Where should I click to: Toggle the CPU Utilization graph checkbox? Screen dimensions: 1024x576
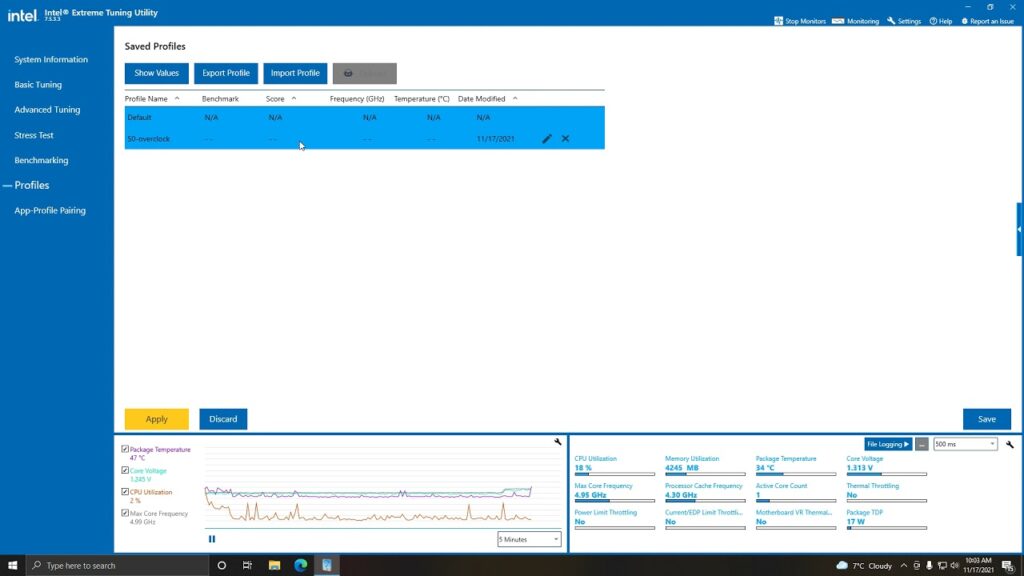tap(125, 492)
